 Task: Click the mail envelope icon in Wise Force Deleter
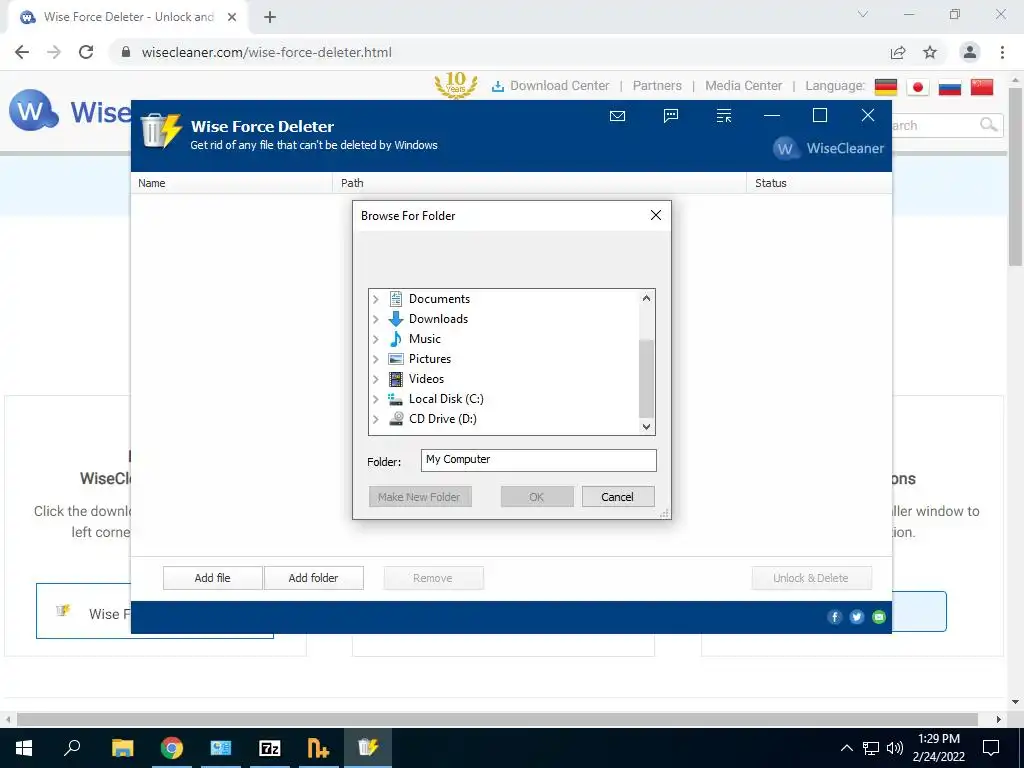click(617, 116)
